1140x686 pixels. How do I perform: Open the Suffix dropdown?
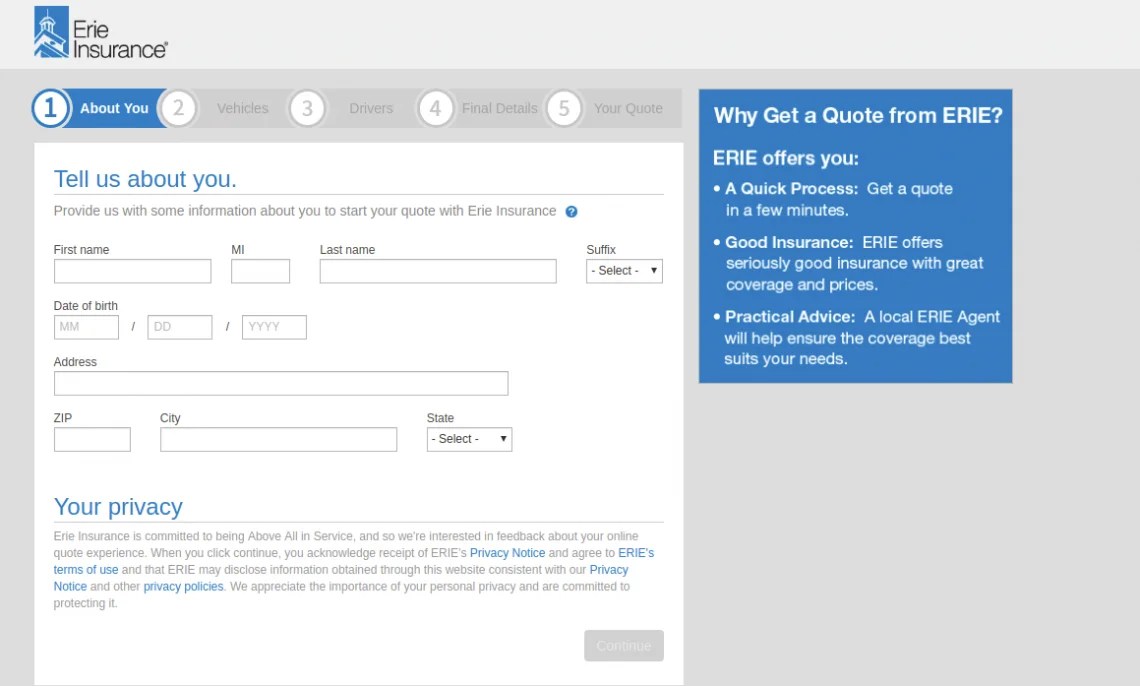(623, 270)
